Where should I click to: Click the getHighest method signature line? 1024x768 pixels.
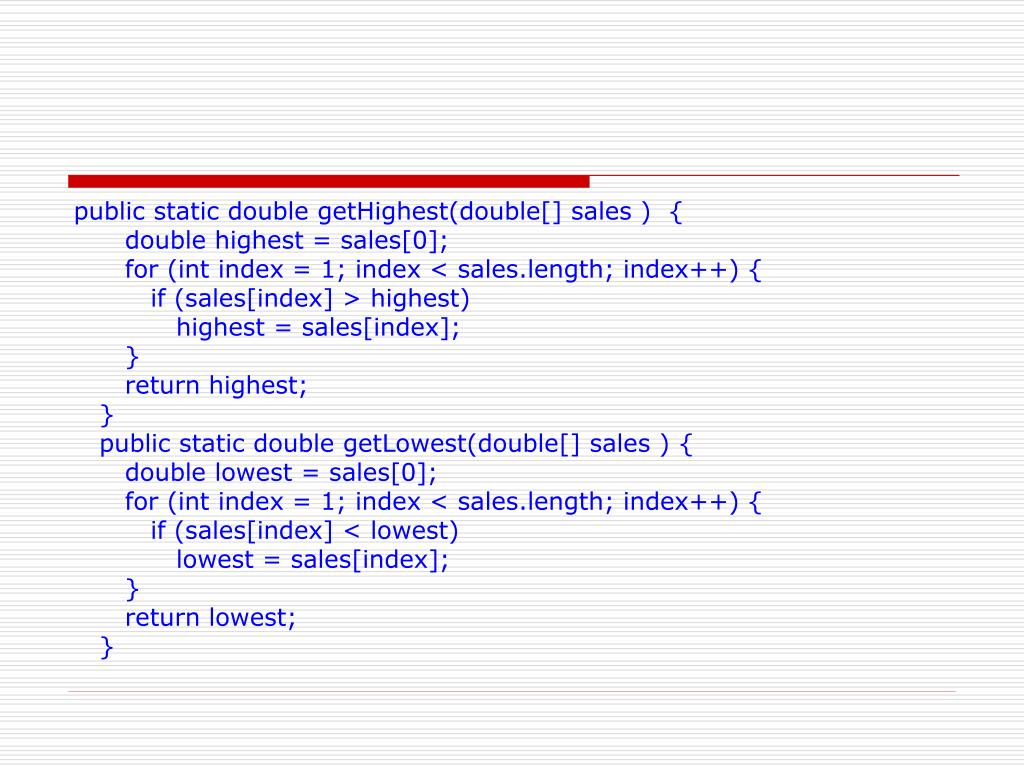point(377,212)
